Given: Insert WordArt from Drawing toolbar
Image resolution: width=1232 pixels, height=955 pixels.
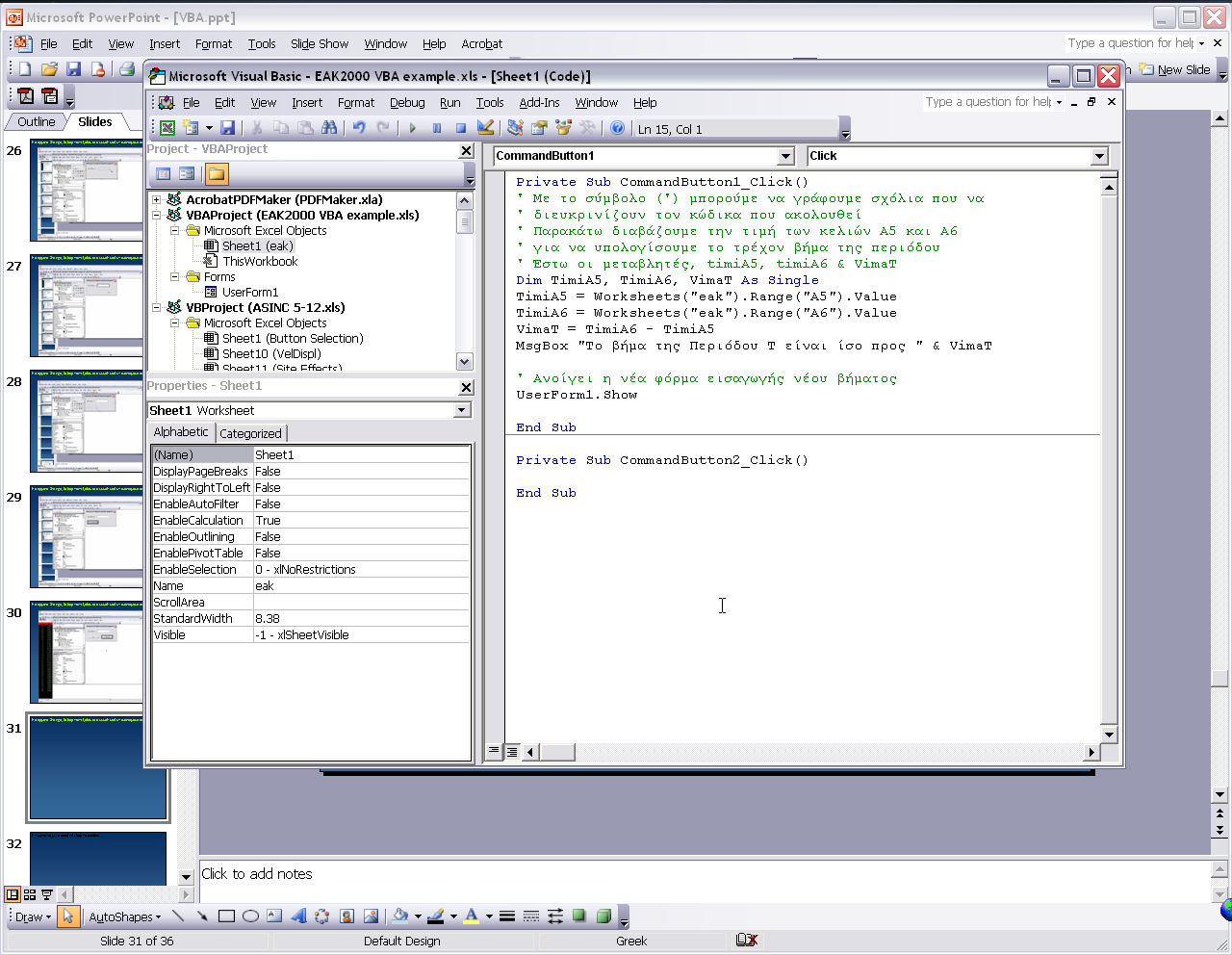Looking at the screenshot, I should click(x=298, y=916).
